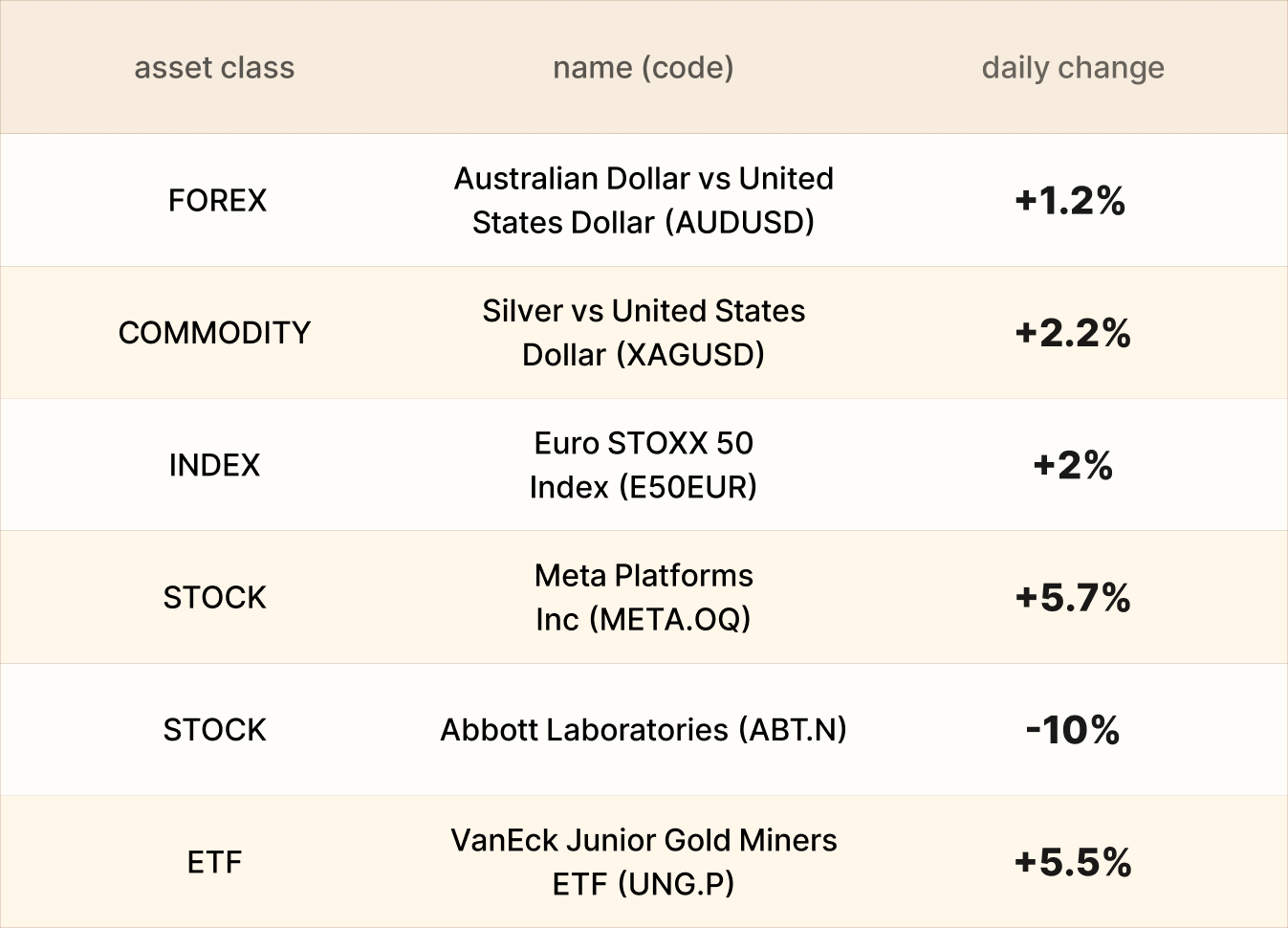
Task: Select the FOREX asset class cell
Action: coord(217,200)
